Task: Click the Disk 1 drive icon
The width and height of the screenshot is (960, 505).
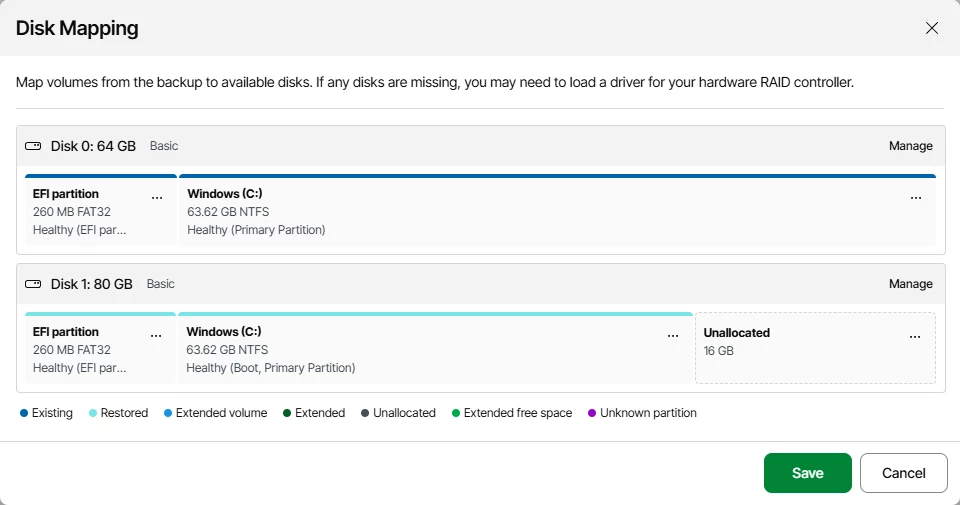Action: pos(33,284)
